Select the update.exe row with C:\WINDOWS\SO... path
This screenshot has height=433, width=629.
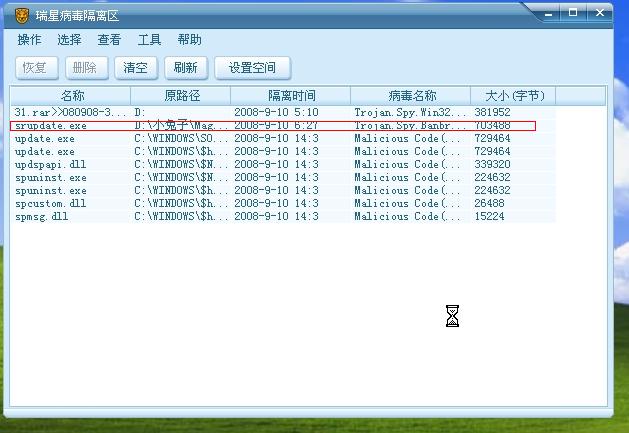(x=283, y=138)
